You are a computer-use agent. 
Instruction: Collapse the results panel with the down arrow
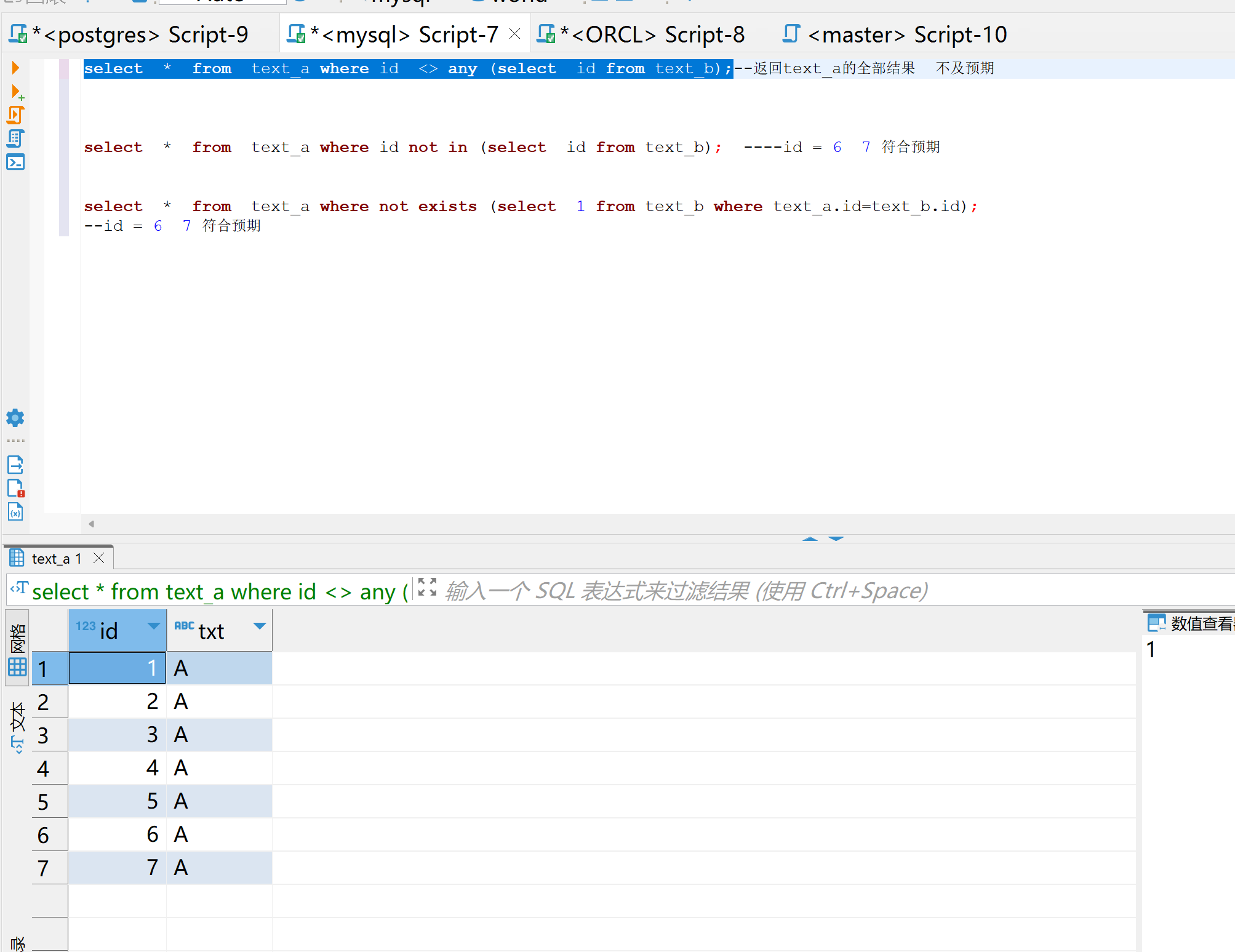tap(836, 538)
